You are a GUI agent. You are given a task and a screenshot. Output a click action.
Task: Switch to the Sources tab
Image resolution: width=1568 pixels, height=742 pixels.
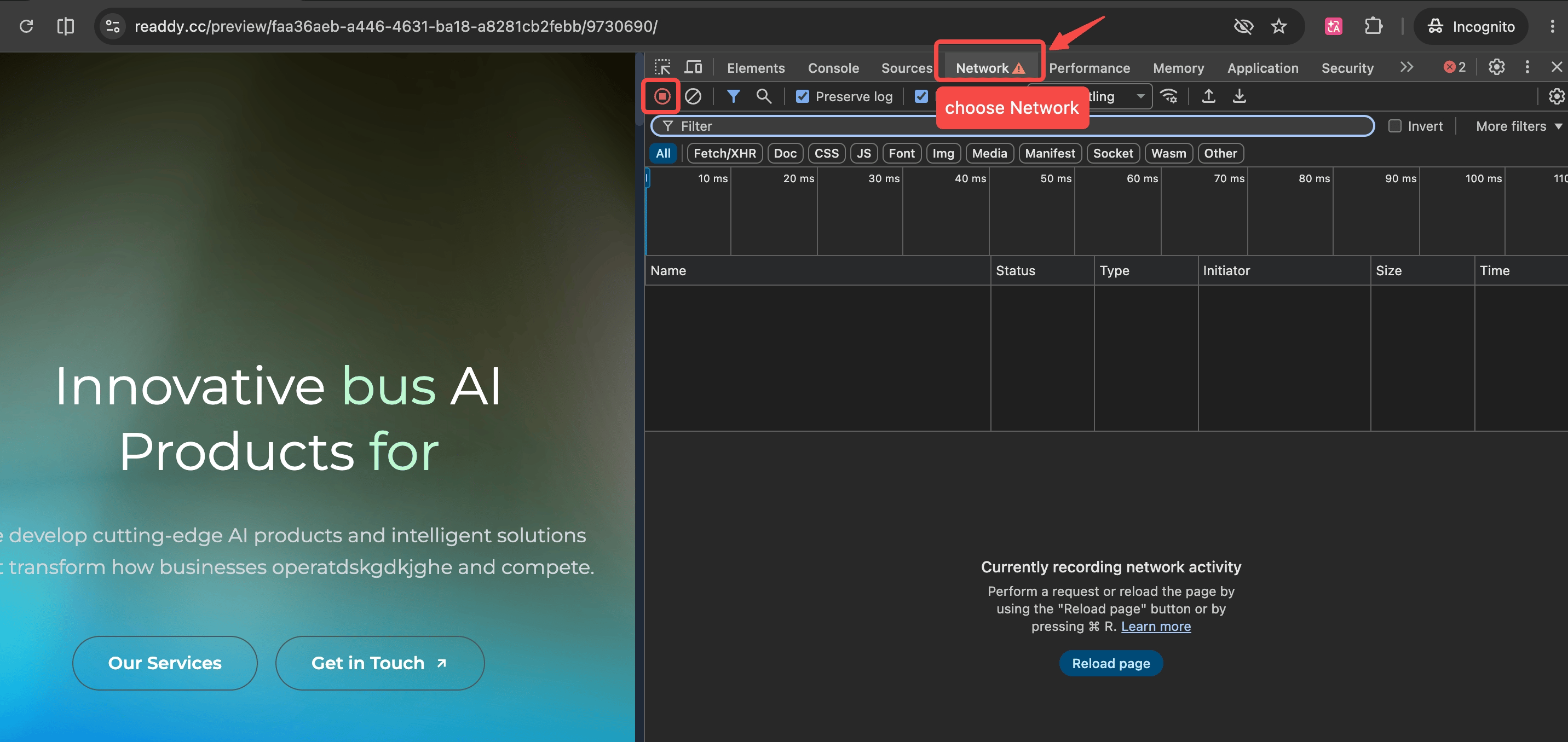[x=907, y=68]
